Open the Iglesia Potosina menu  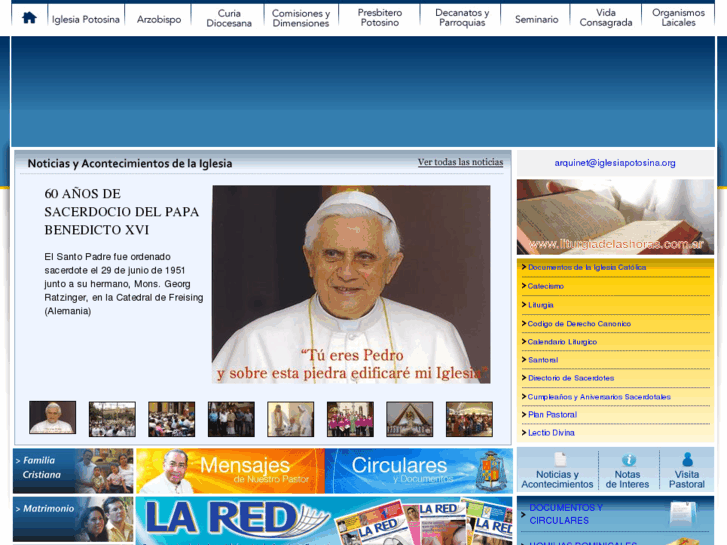tap(86, 19)
